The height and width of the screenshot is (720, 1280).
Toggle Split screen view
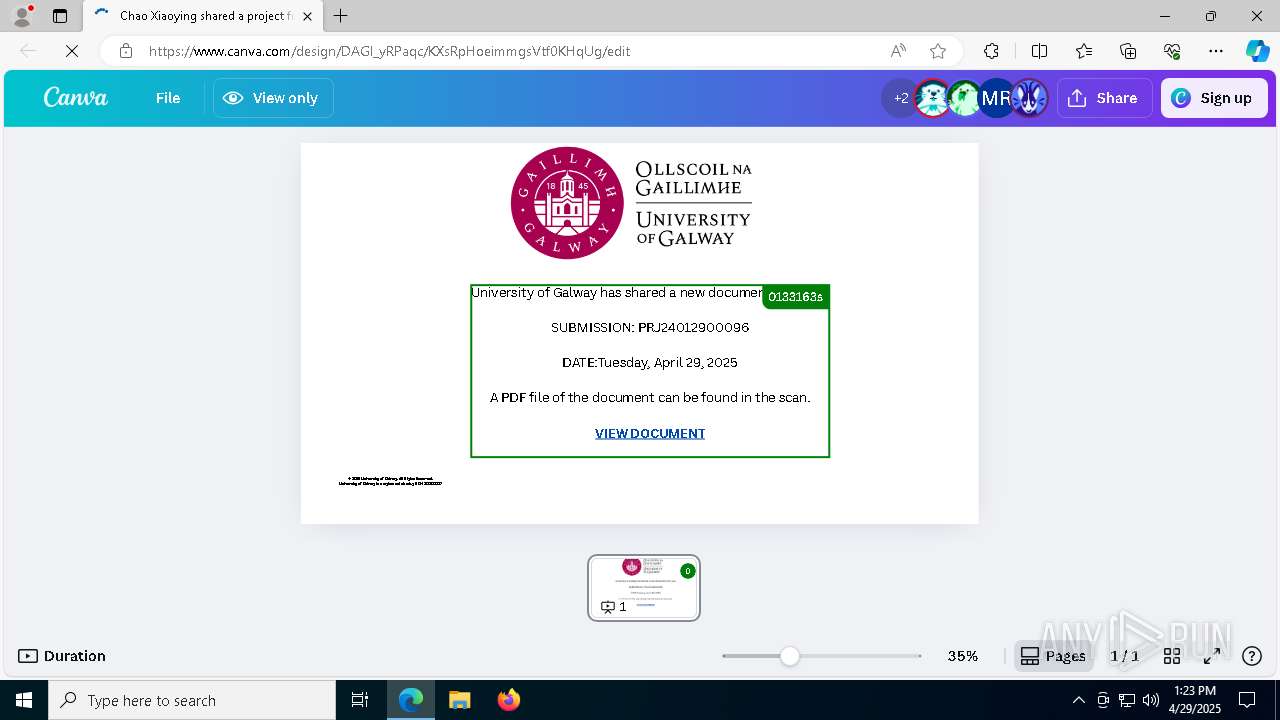1039,51
